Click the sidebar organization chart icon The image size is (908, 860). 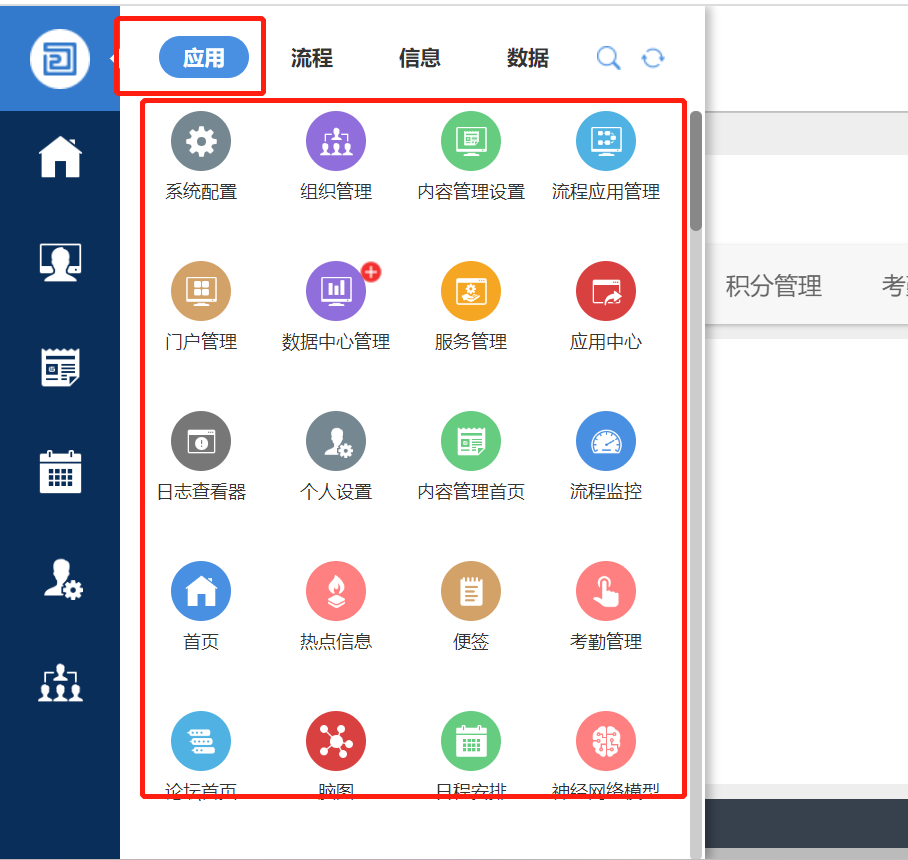coord(60,683)
